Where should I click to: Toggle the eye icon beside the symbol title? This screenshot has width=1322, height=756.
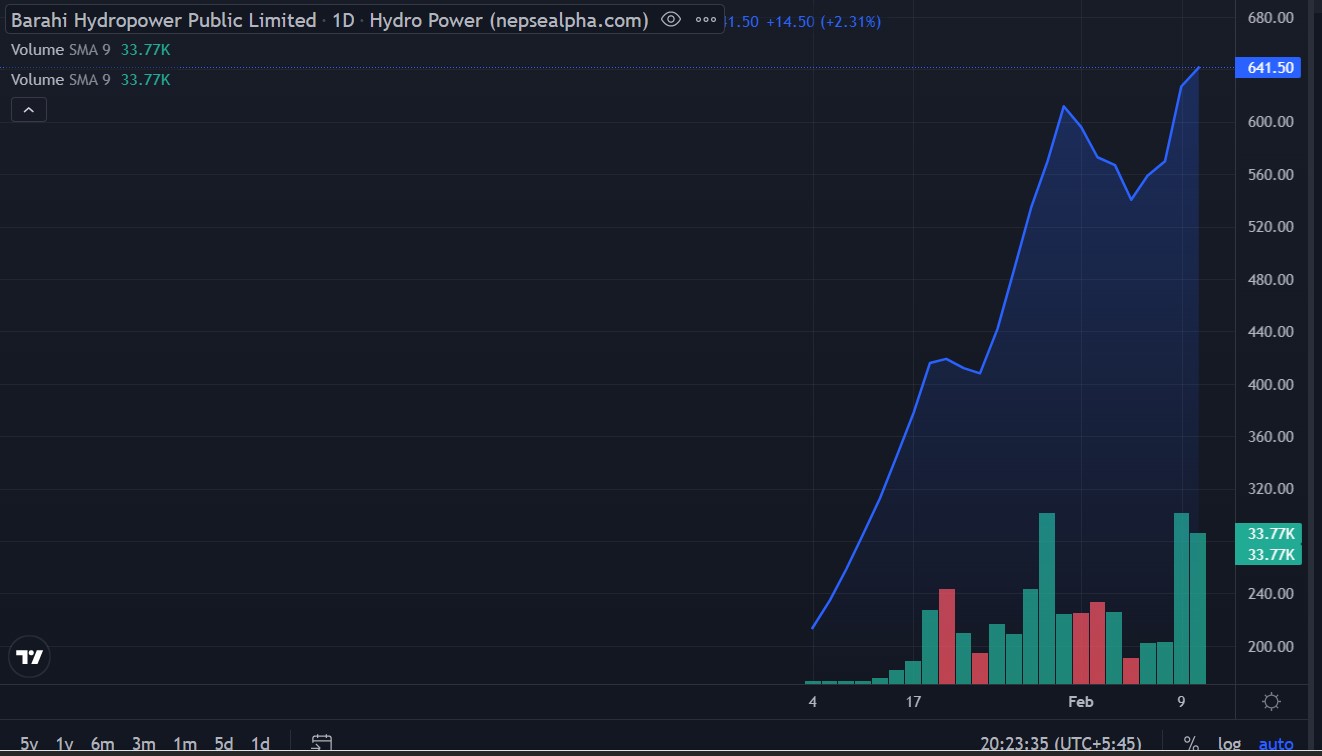coord(671,19)
